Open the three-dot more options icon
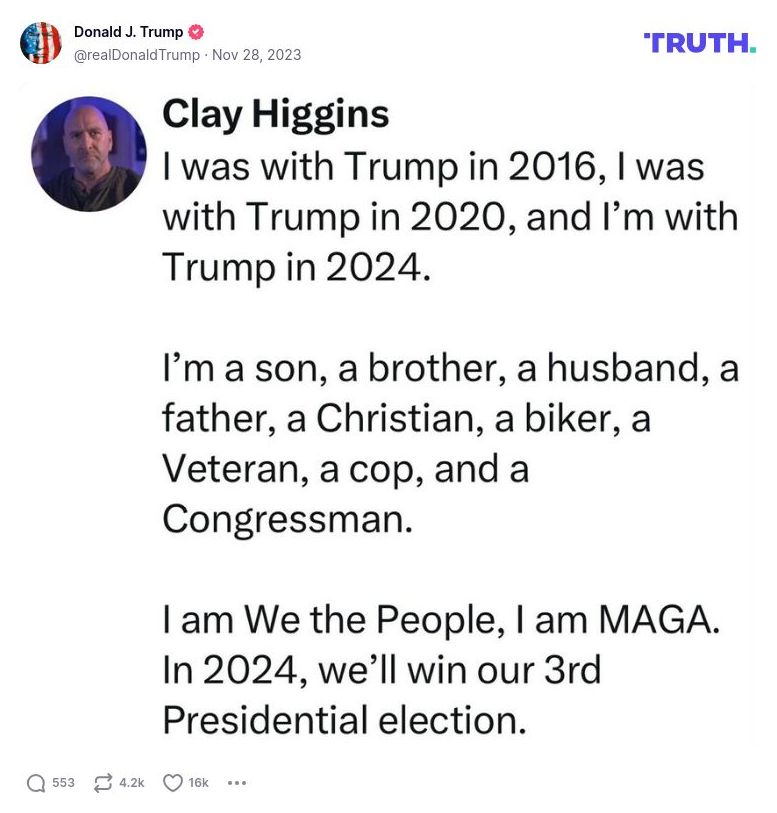Viewport: 777px width, 813px height. coord(236,783)
